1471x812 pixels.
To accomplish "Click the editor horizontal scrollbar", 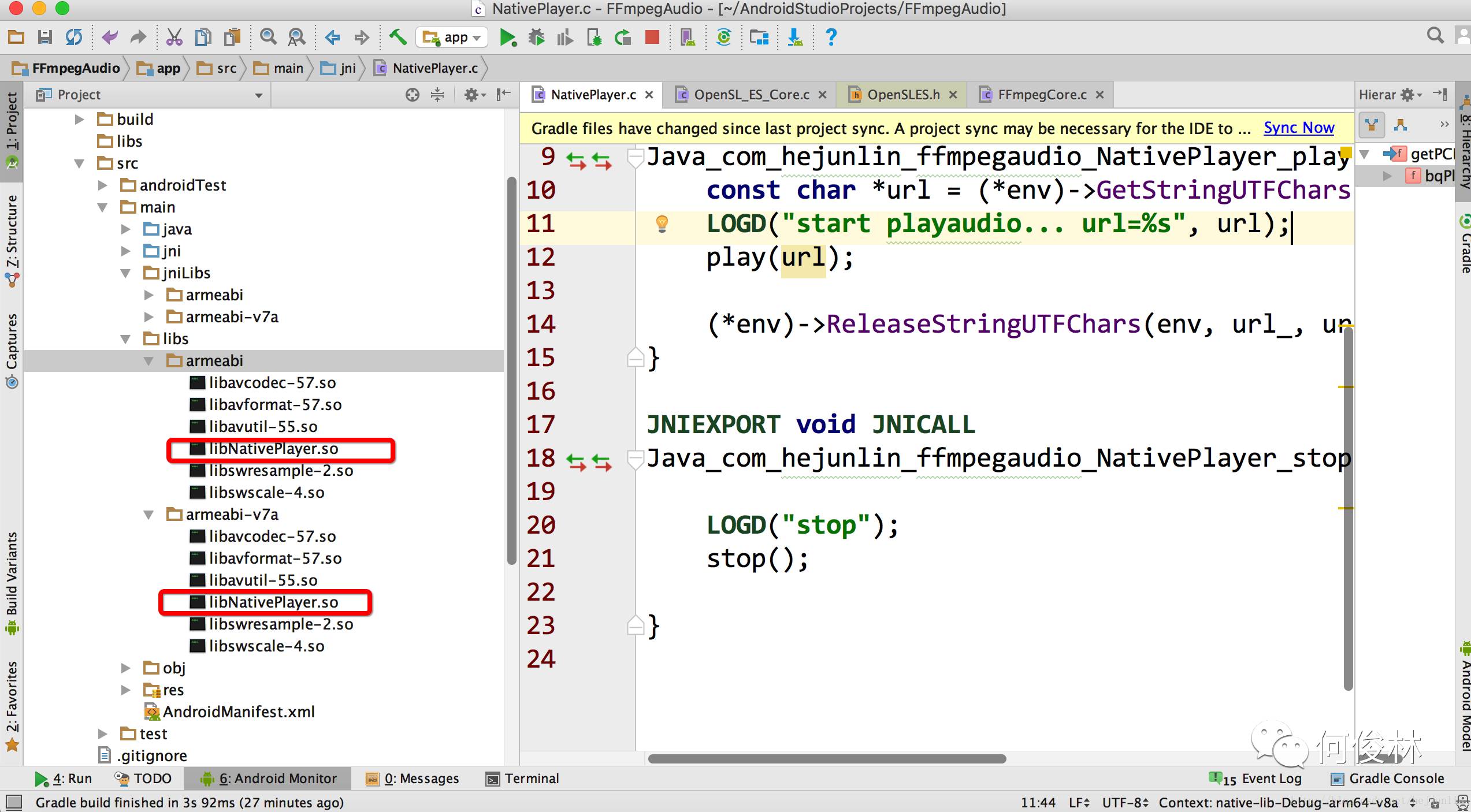I will point(826,758).
